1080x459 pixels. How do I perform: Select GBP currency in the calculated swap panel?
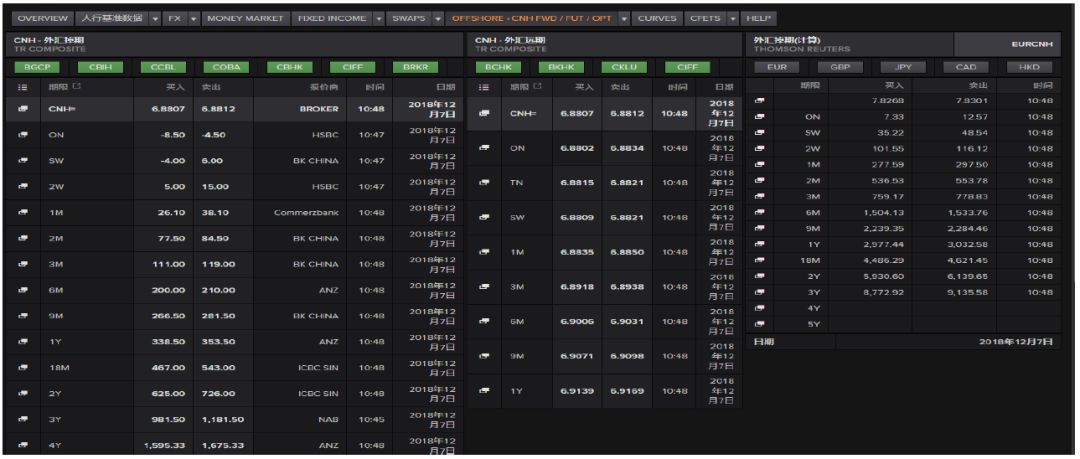840,68
